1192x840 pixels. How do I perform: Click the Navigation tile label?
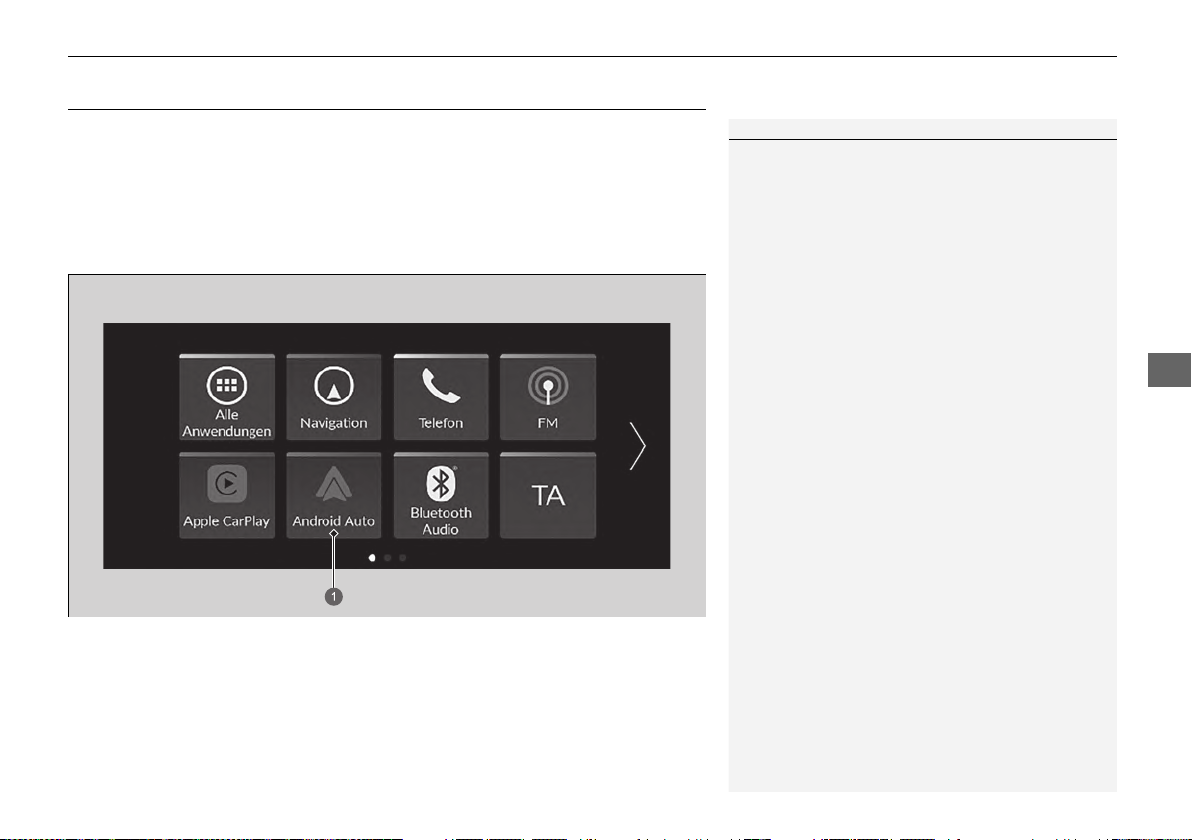click(x=334, y=423)
